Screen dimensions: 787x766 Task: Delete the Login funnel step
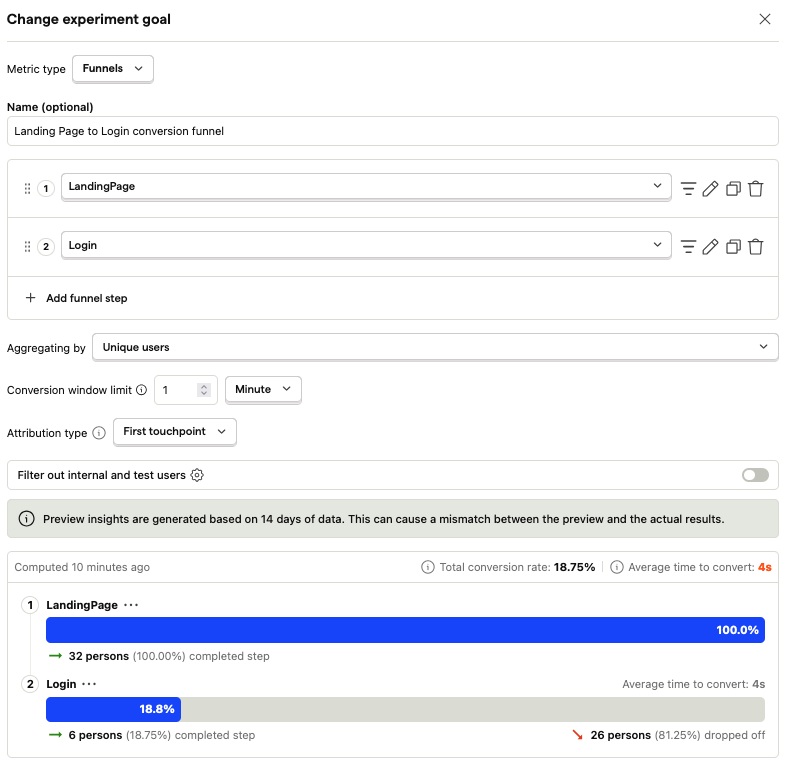coord(756,246)
